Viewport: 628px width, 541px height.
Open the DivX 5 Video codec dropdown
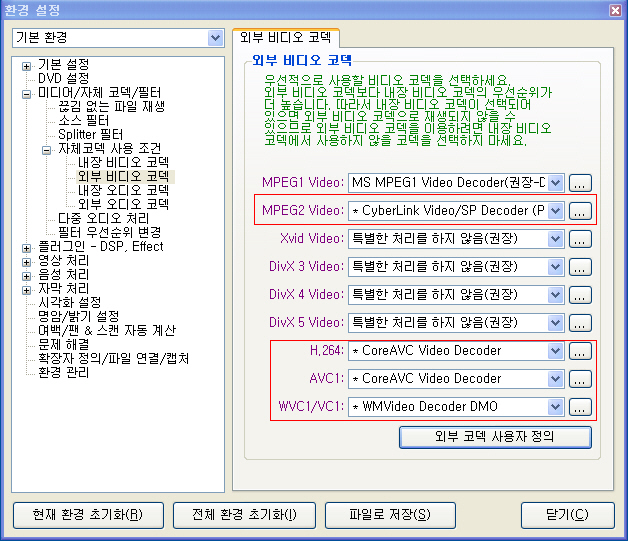point(556,323)
